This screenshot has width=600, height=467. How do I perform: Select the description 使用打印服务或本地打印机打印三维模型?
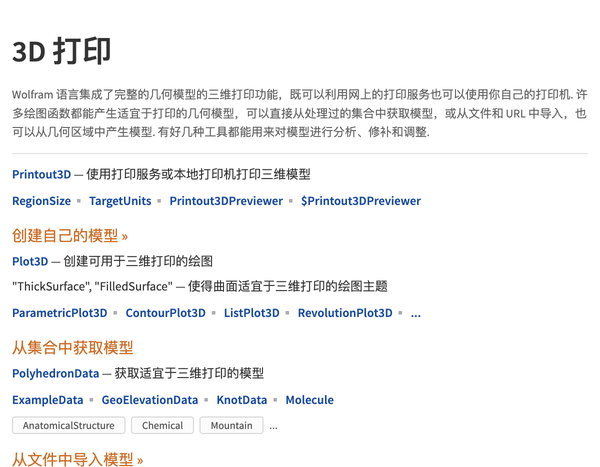click(x=198, y=175)
